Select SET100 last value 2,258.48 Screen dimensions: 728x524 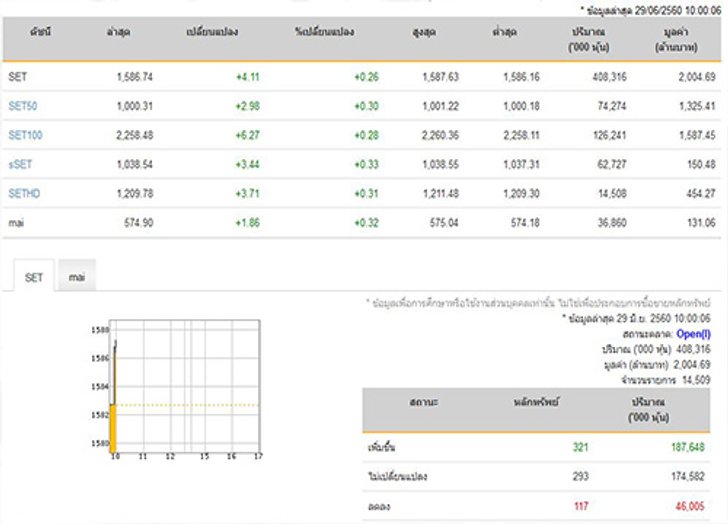point(135,135)
